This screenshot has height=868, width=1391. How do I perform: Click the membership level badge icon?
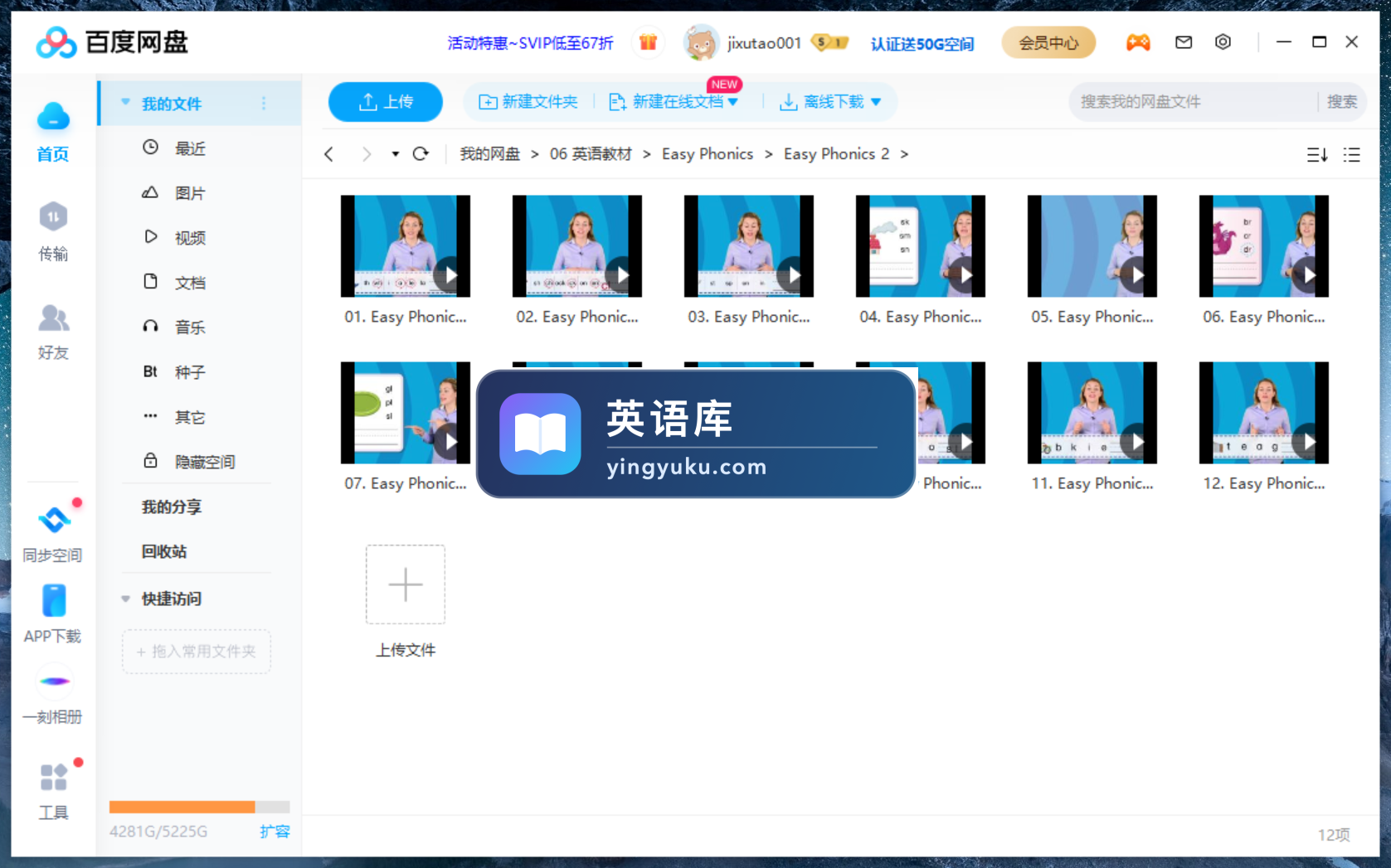coord(829,42)
